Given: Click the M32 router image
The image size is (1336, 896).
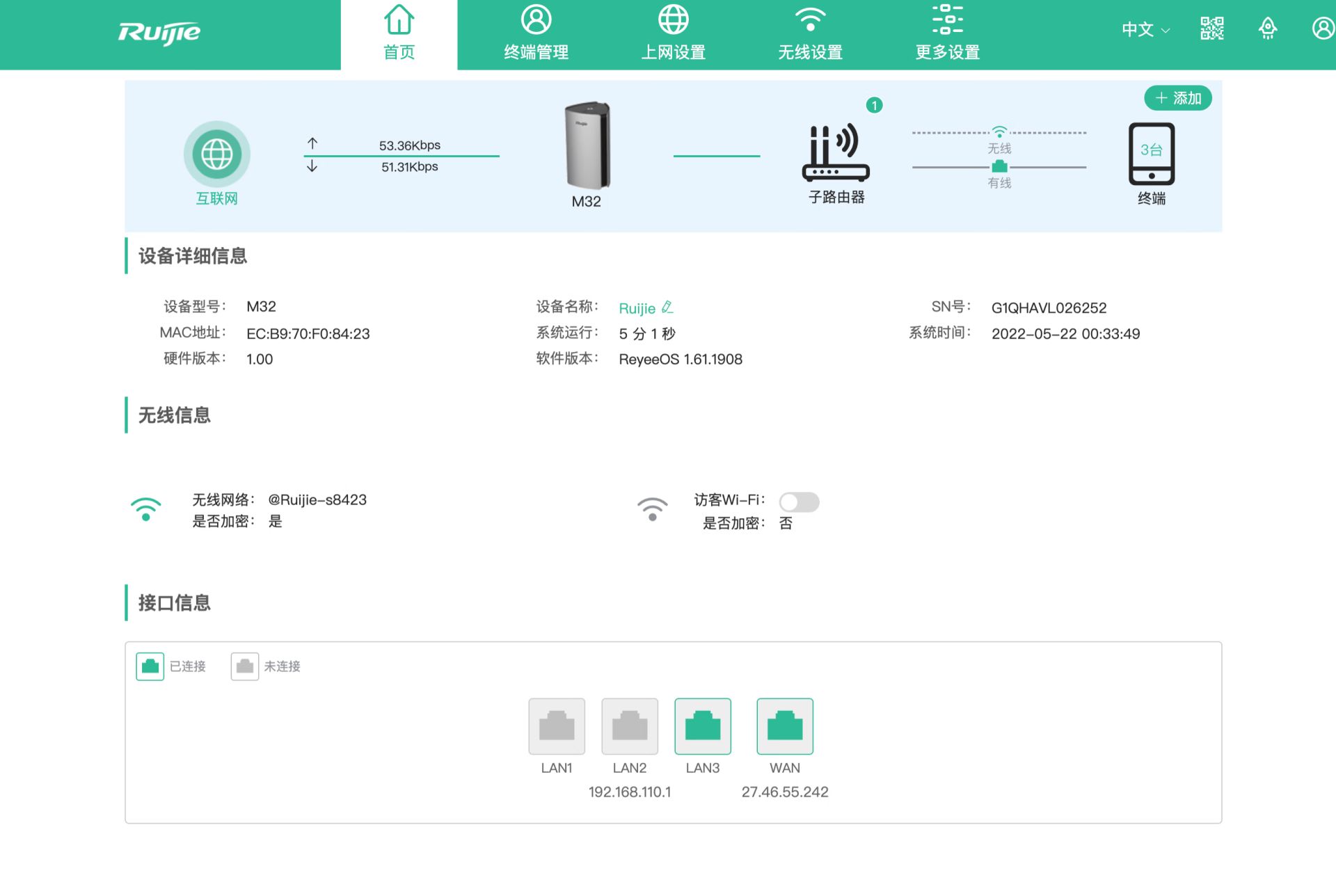Looking at the screenshot, I should [x=587, y=146].
